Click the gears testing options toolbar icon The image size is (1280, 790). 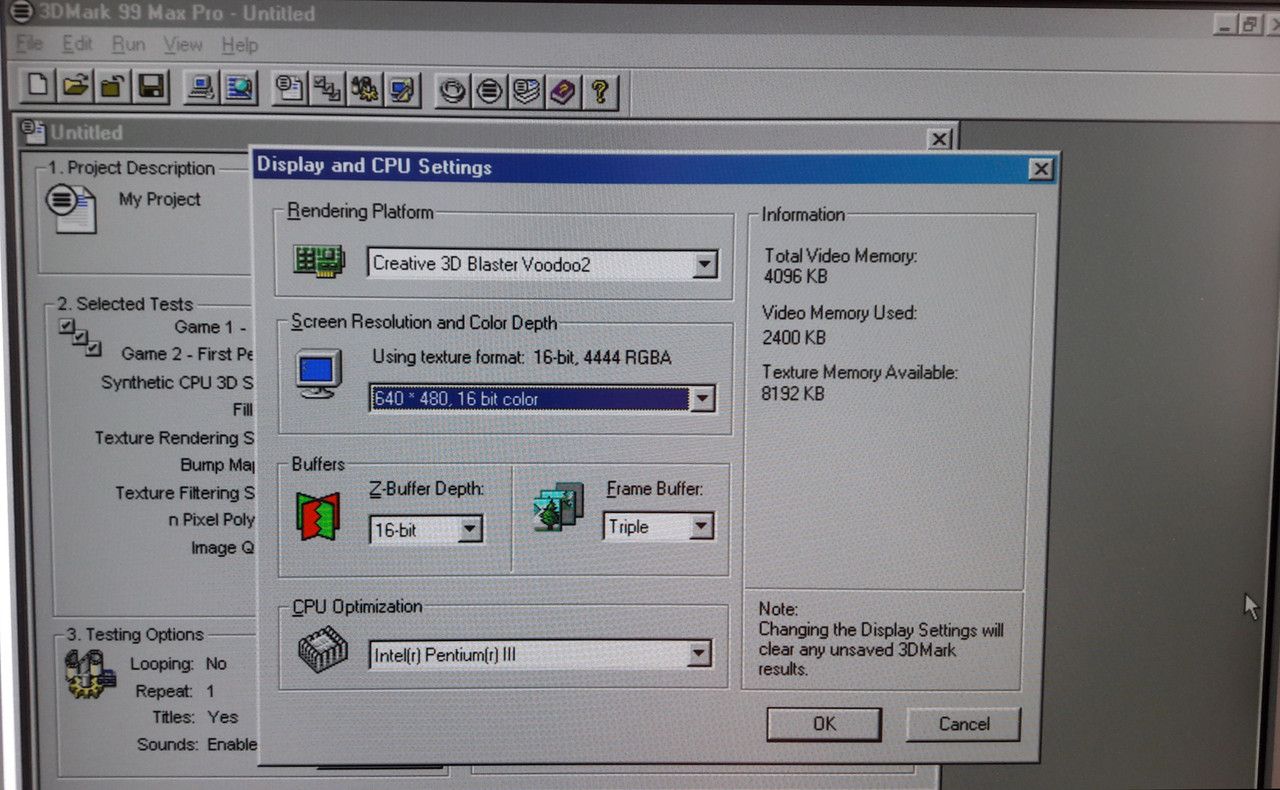364,90
